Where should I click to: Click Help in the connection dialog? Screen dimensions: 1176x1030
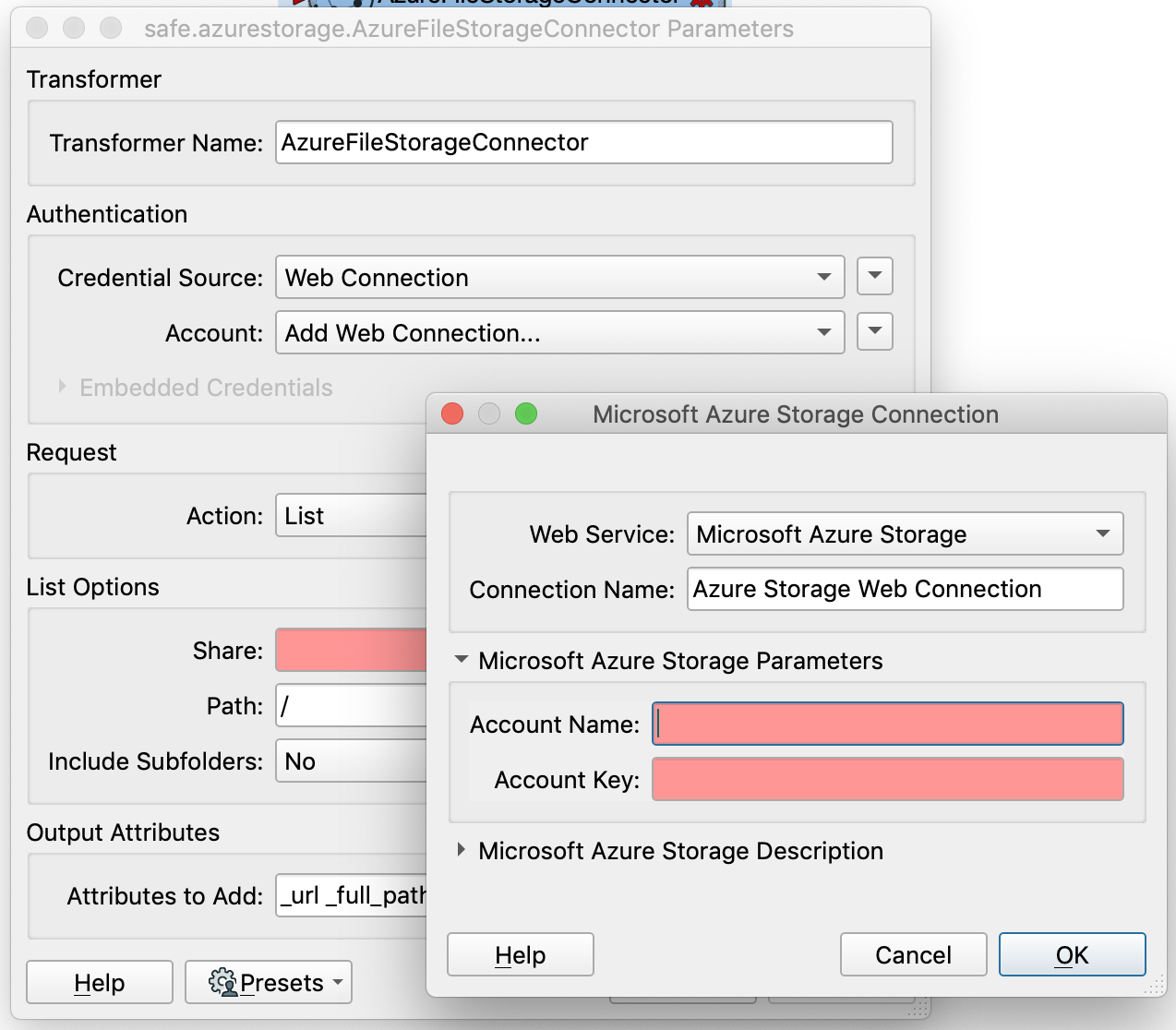pos(520,954)
